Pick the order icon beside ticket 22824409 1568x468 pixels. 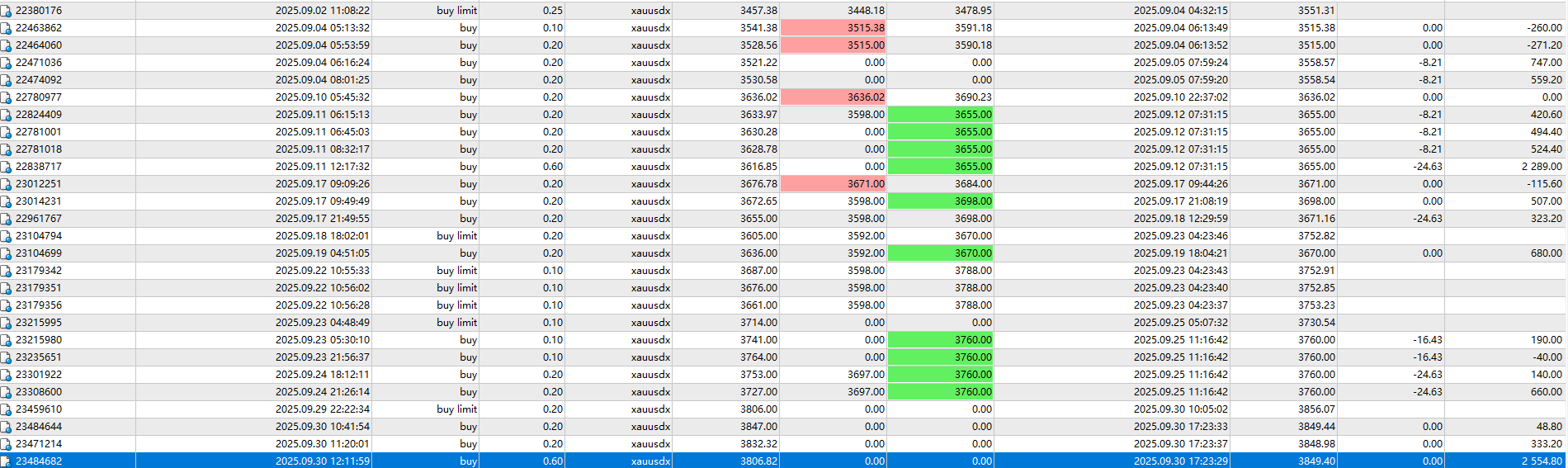pos(6,115)
